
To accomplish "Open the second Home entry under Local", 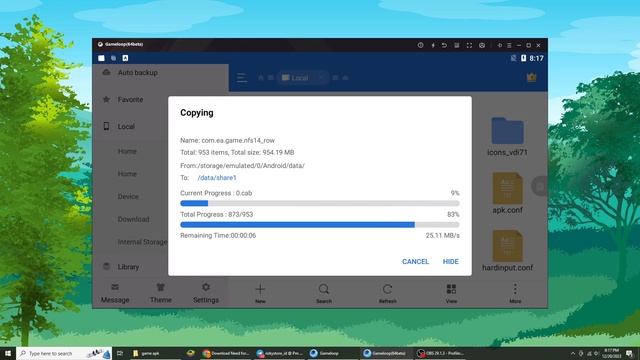I will click(127, 174).
